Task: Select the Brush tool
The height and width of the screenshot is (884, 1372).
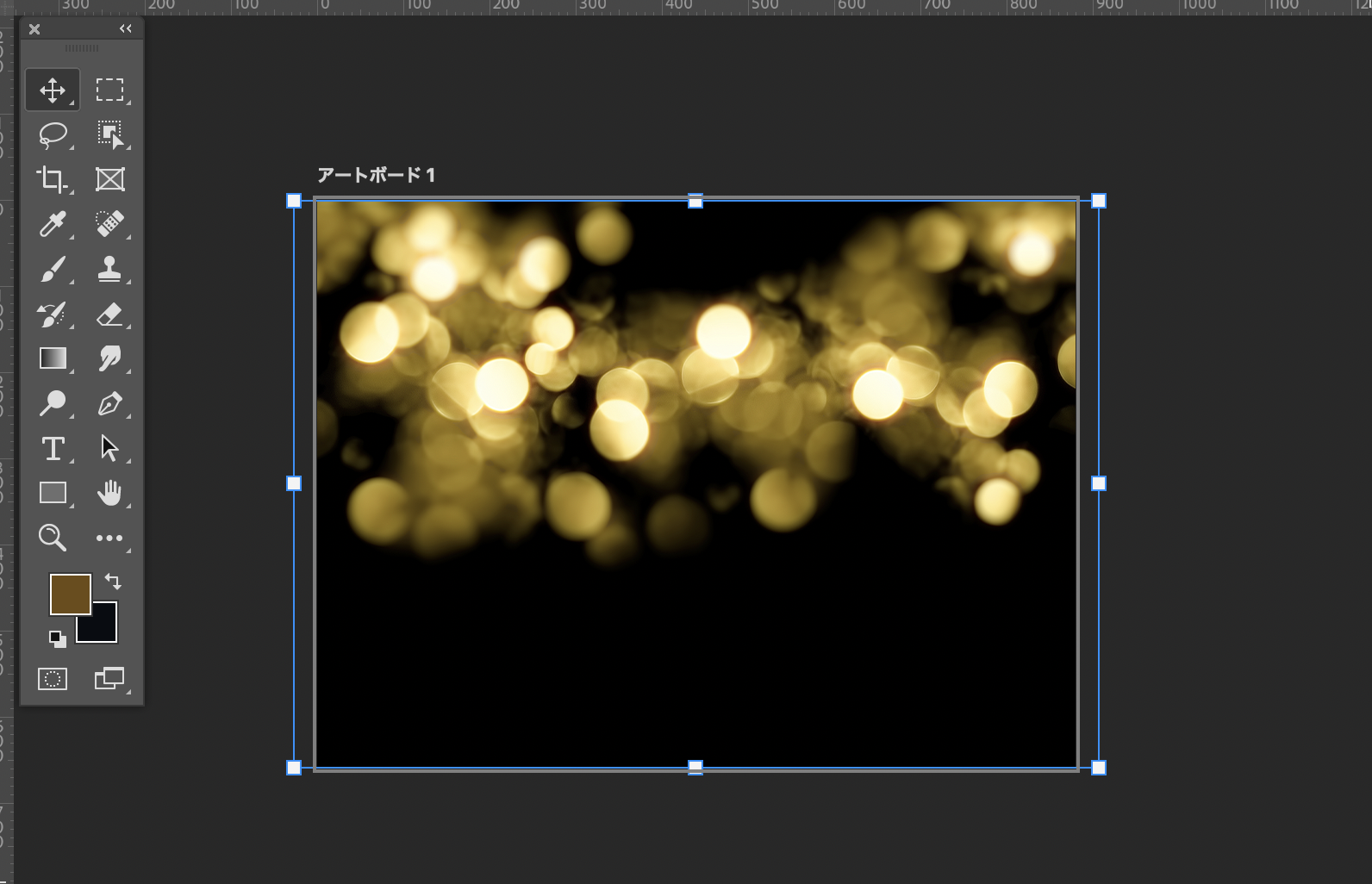Action: coord(53,269)
